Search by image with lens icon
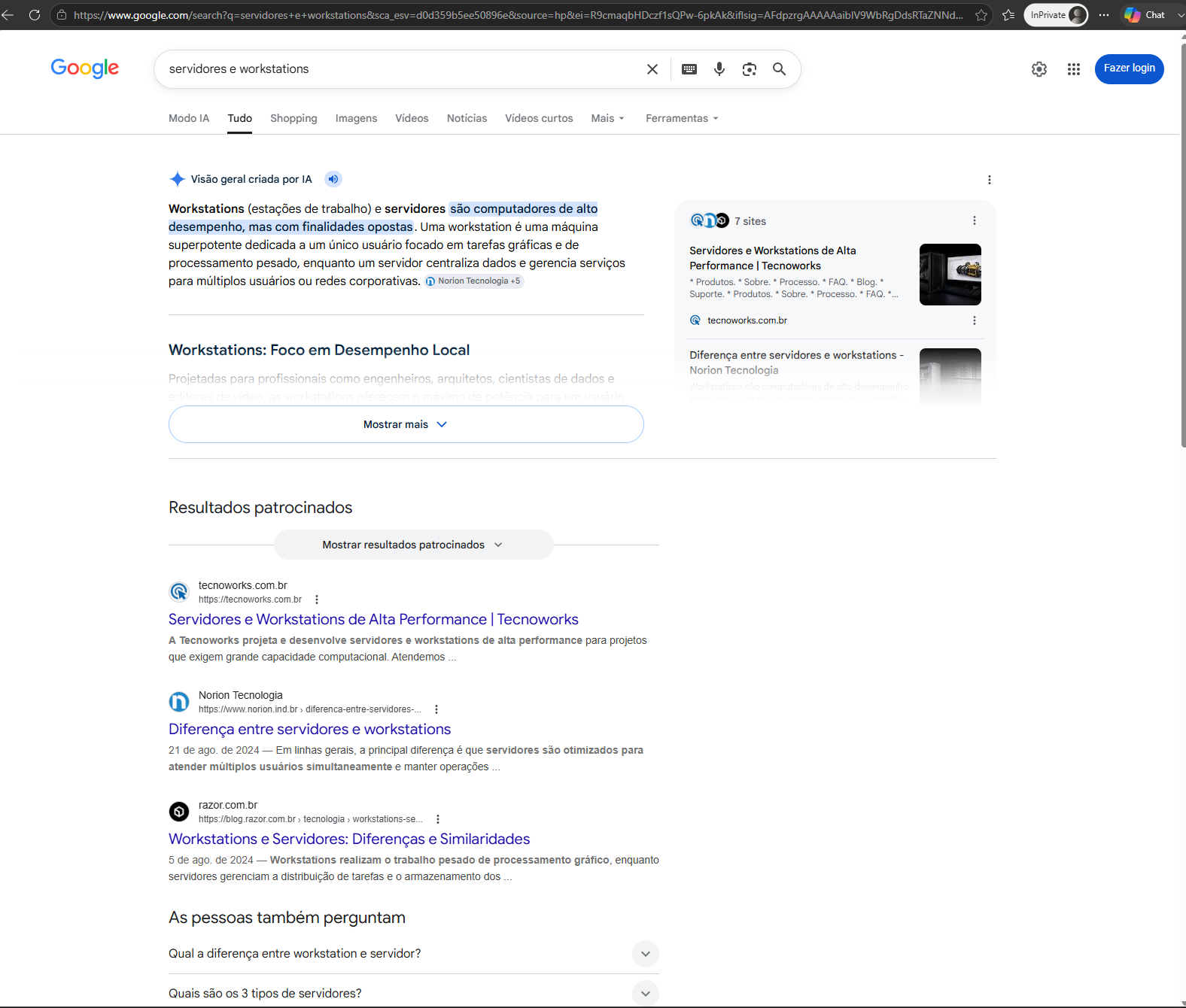The width and height of the screenshot is (1186, 1008). 750,69
